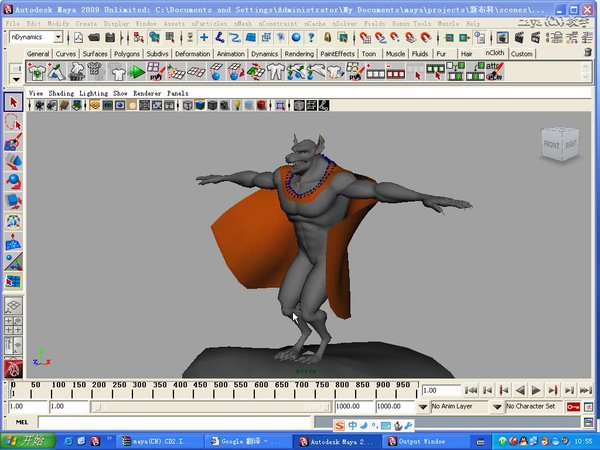Image resolution: width=600 pixels, height=450 pixels.
Task: Click the red cube icon in panel toolbar
Action: point(261,105)
